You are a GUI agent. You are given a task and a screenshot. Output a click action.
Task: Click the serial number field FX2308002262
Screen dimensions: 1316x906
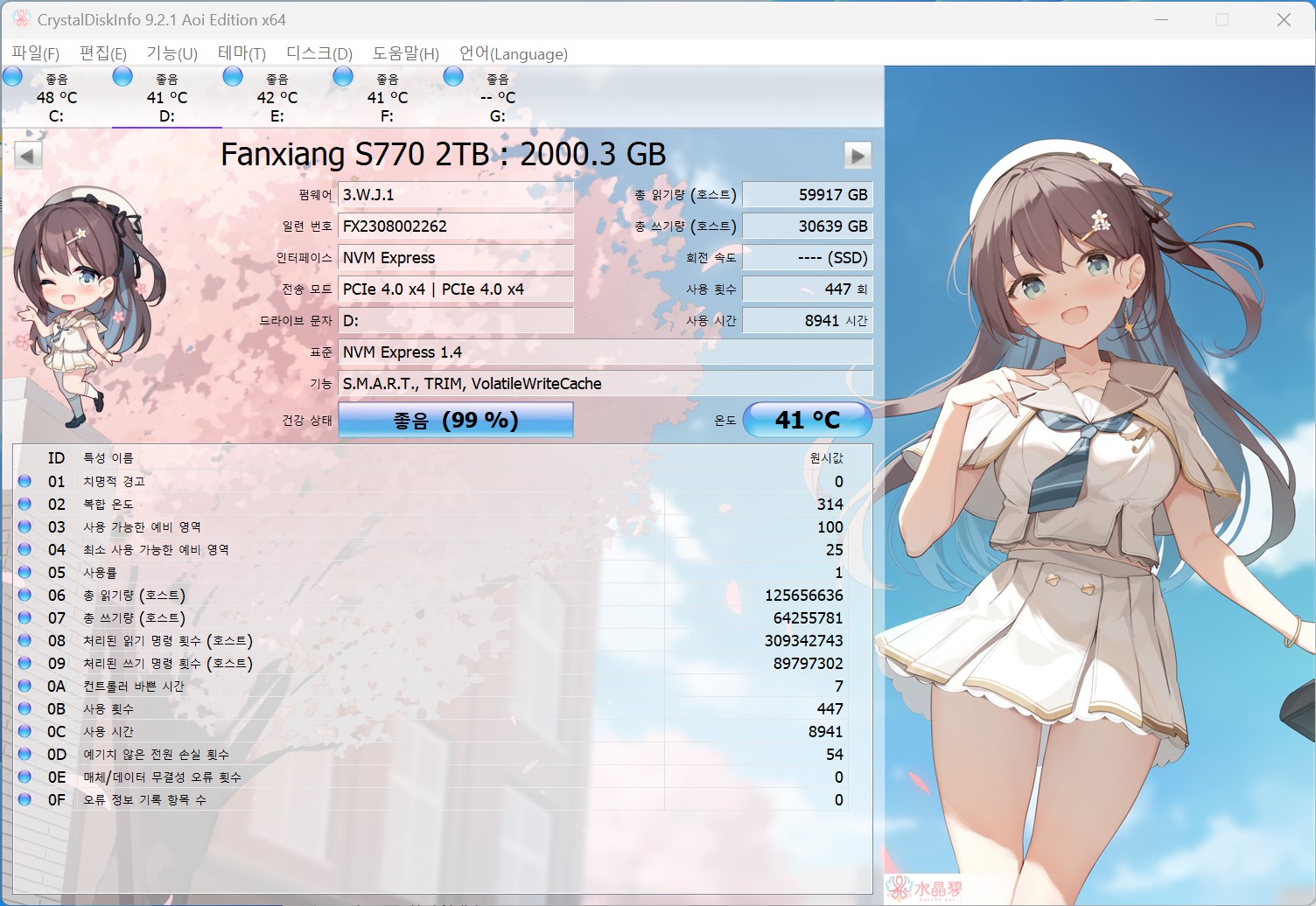click(x=456, y=226)
